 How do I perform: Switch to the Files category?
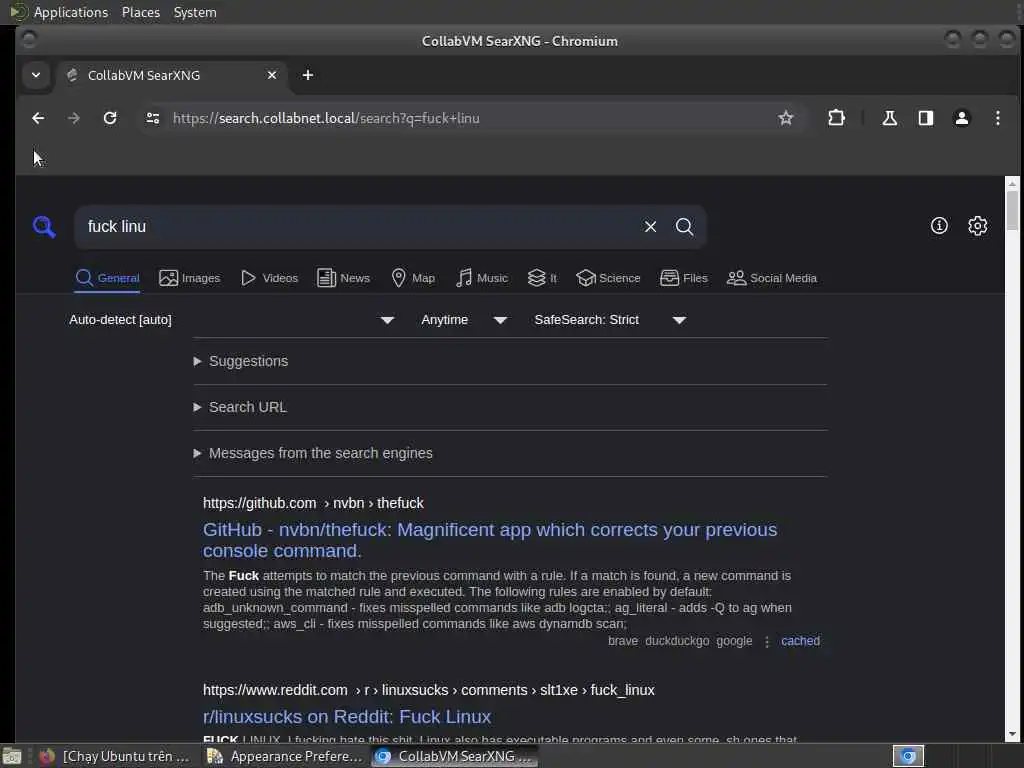click(x=684, y=278)
